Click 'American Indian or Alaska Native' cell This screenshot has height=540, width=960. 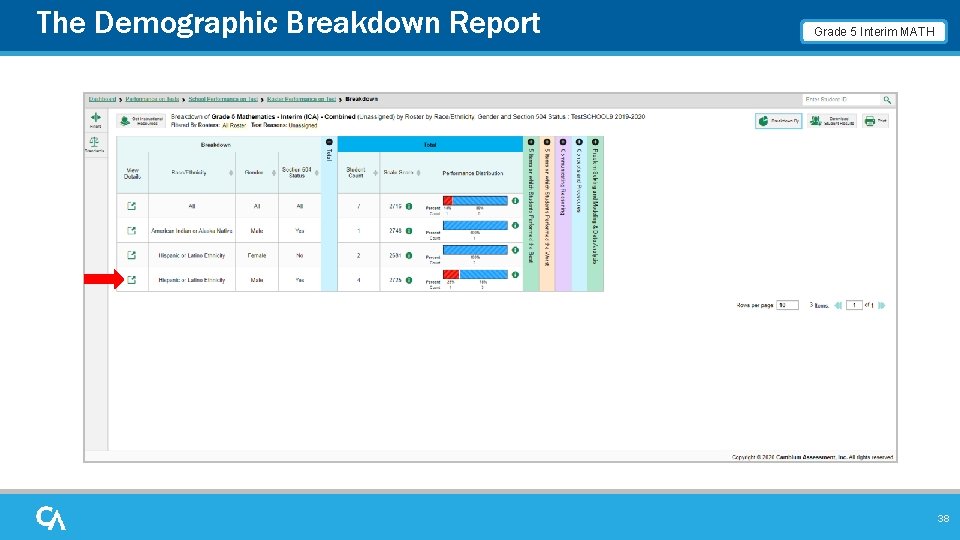click(x=192, y=231)
